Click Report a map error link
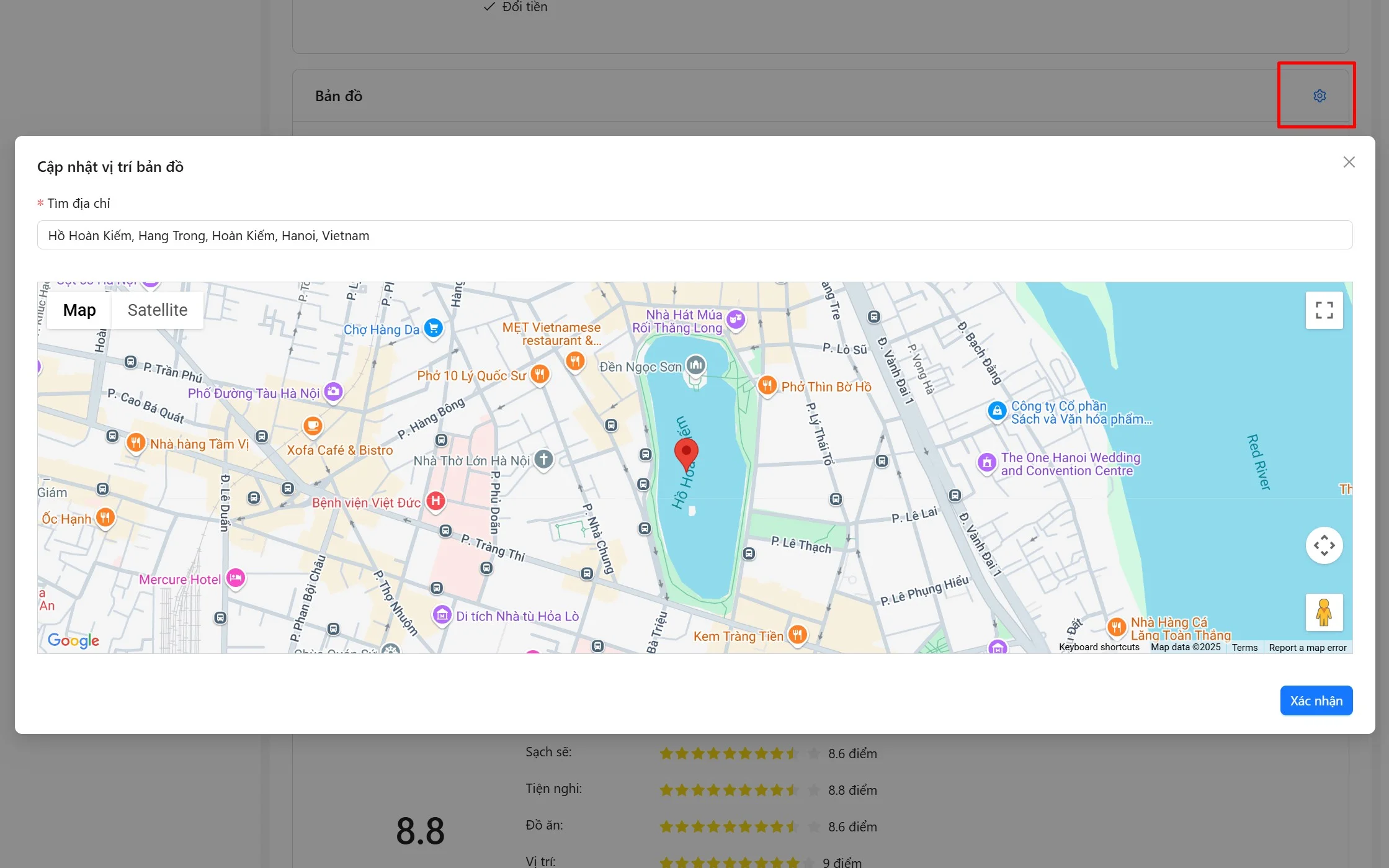This screenshot has width=1389, height=868. [x=1308, y=647]
